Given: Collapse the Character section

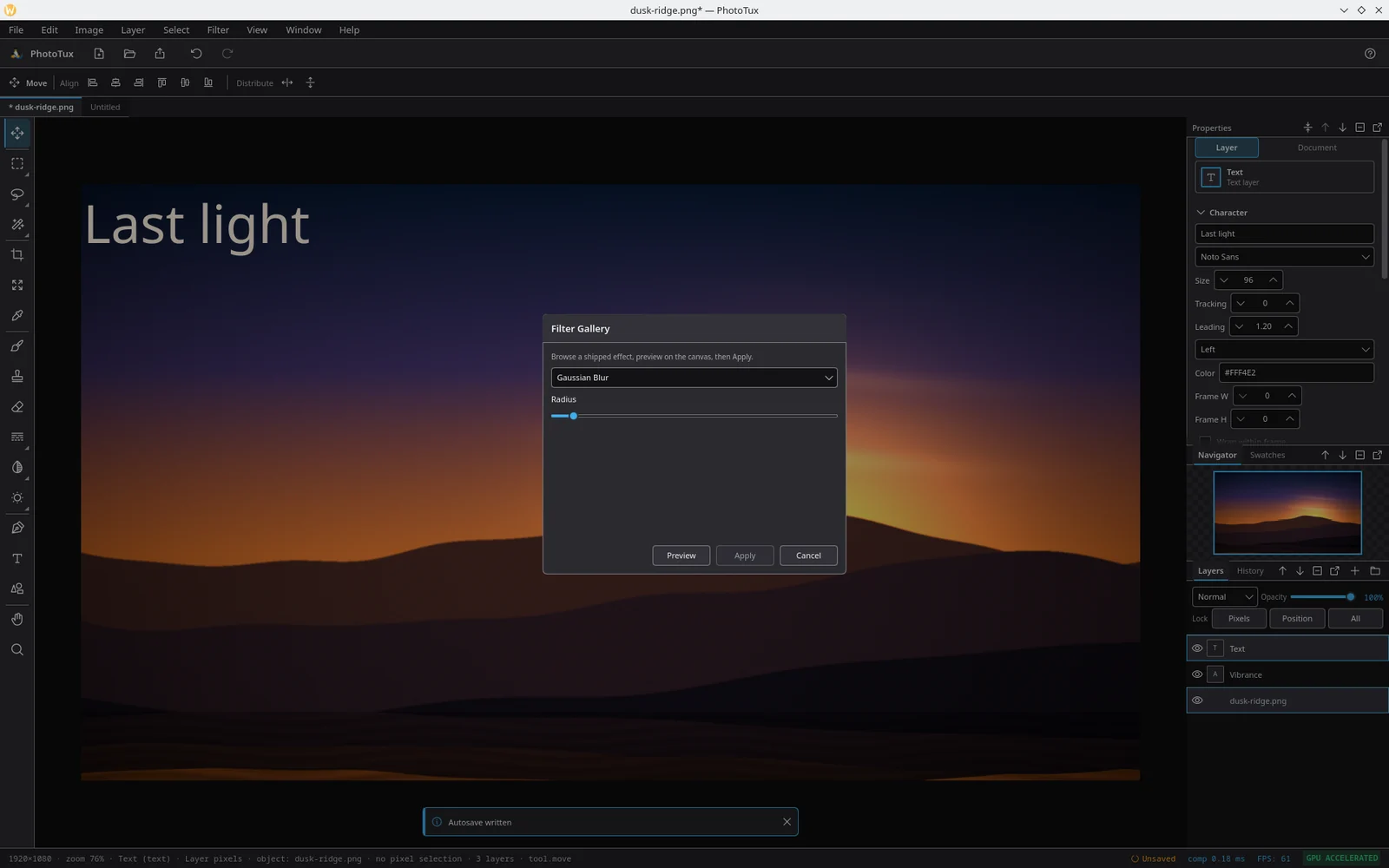Looking at the screenshot, I should point(1201,213).
